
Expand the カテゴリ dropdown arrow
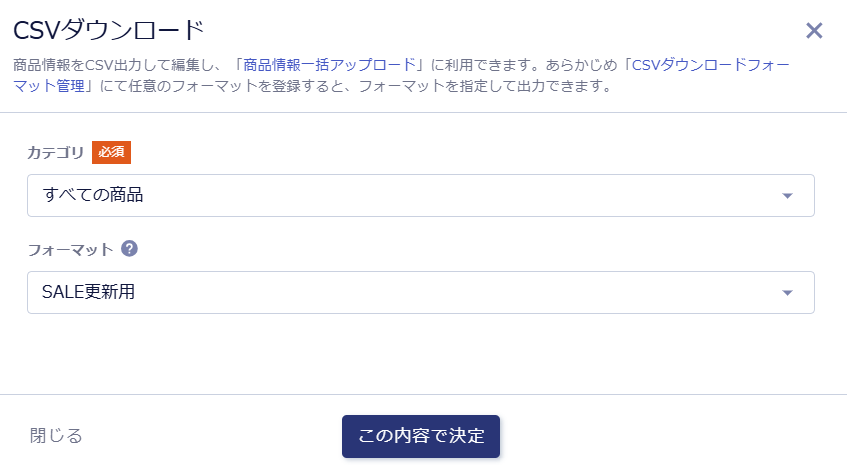click(787, 196)
